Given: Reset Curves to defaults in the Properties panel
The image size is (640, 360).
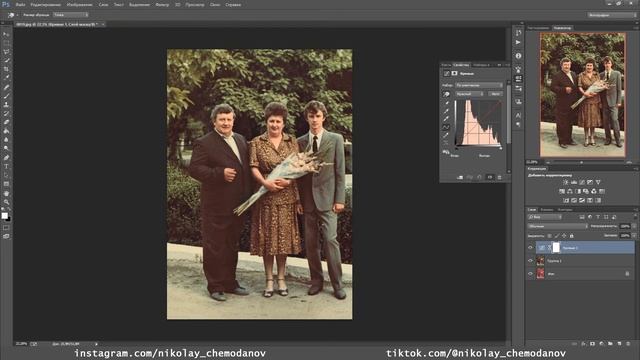Looking at the screenshot, I should coord(480,177).
